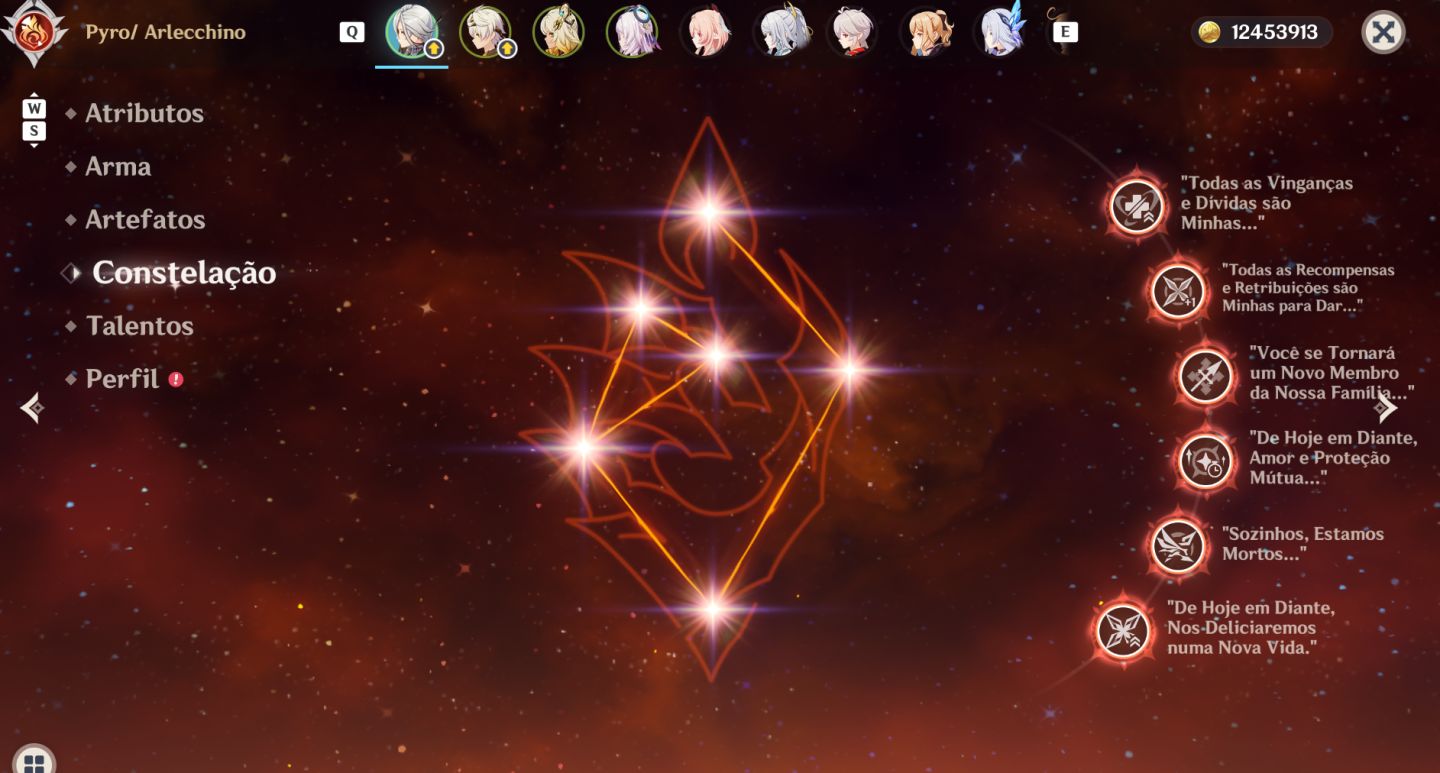Viewport: 1440px width, 773px height.
Task: Open the Artefatos menu
Action: [x=145, y=219]
